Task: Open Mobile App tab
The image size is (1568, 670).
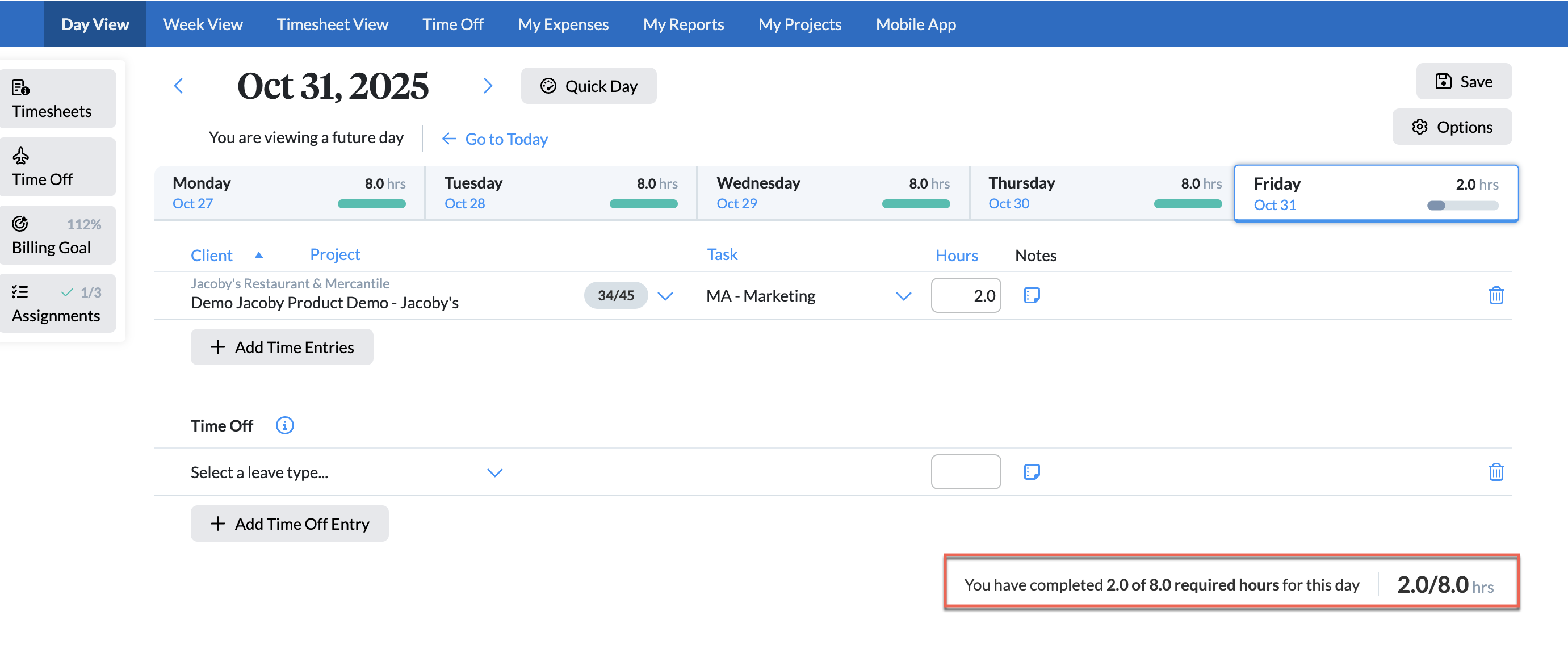Action: (916, 24)
